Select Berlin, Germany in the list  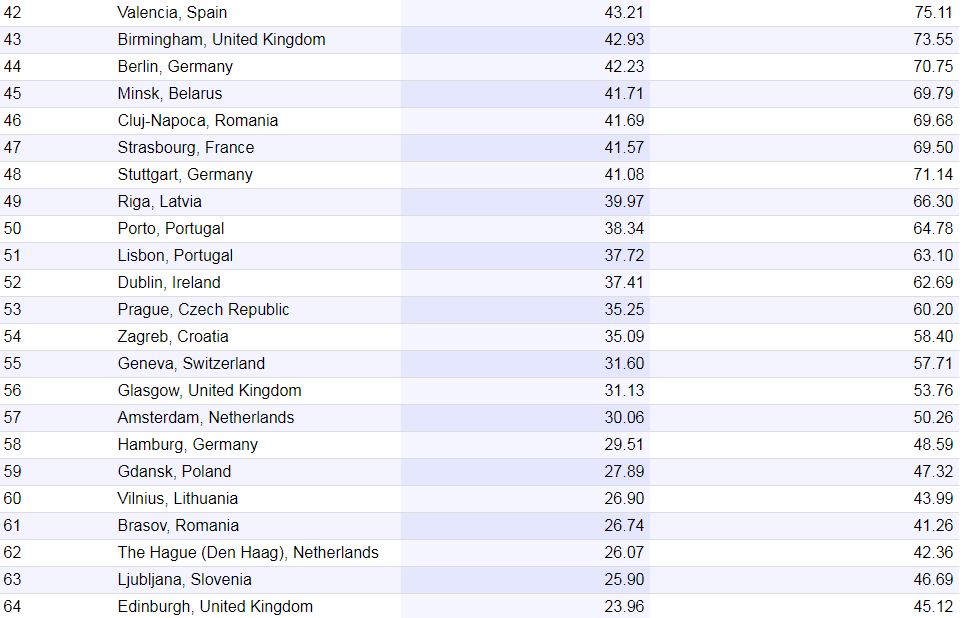pyautogui.click(x=175, y=67)
